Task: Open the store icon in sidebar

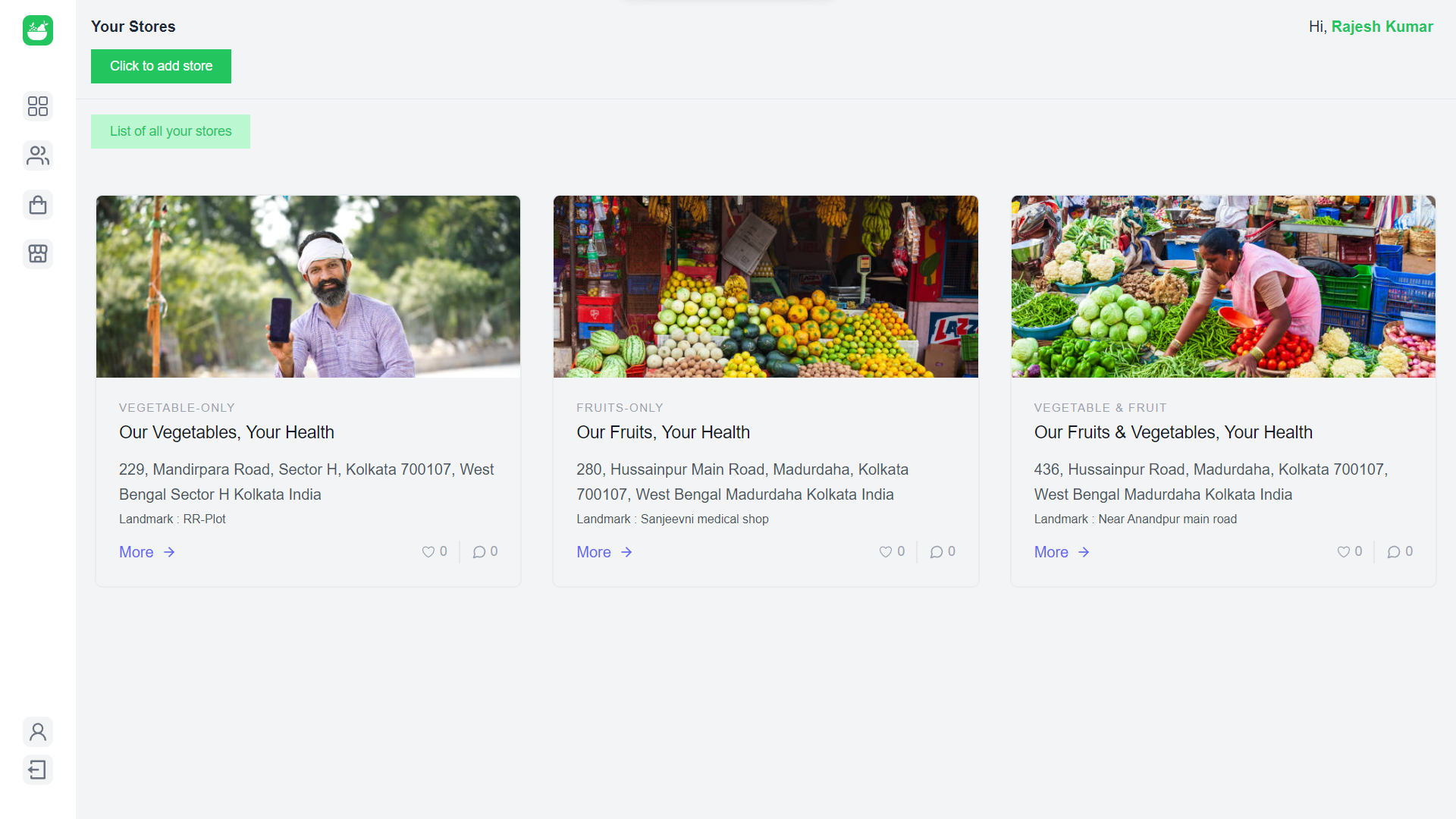Action: pos(38,254)
